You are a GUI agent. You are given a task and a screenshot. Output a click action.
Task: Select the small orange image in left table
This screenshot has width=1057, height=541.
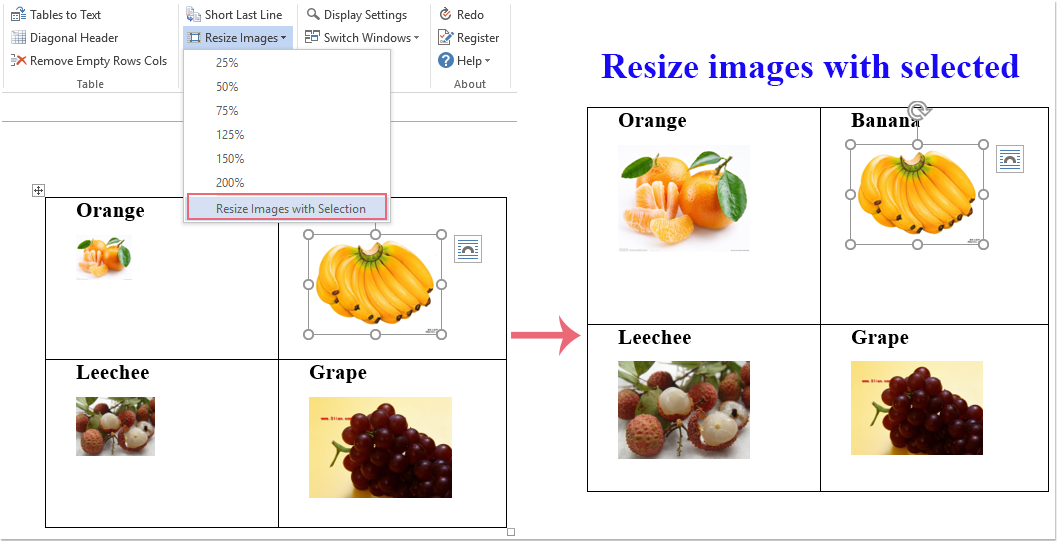pyautogui.click(x=104, y=257)
